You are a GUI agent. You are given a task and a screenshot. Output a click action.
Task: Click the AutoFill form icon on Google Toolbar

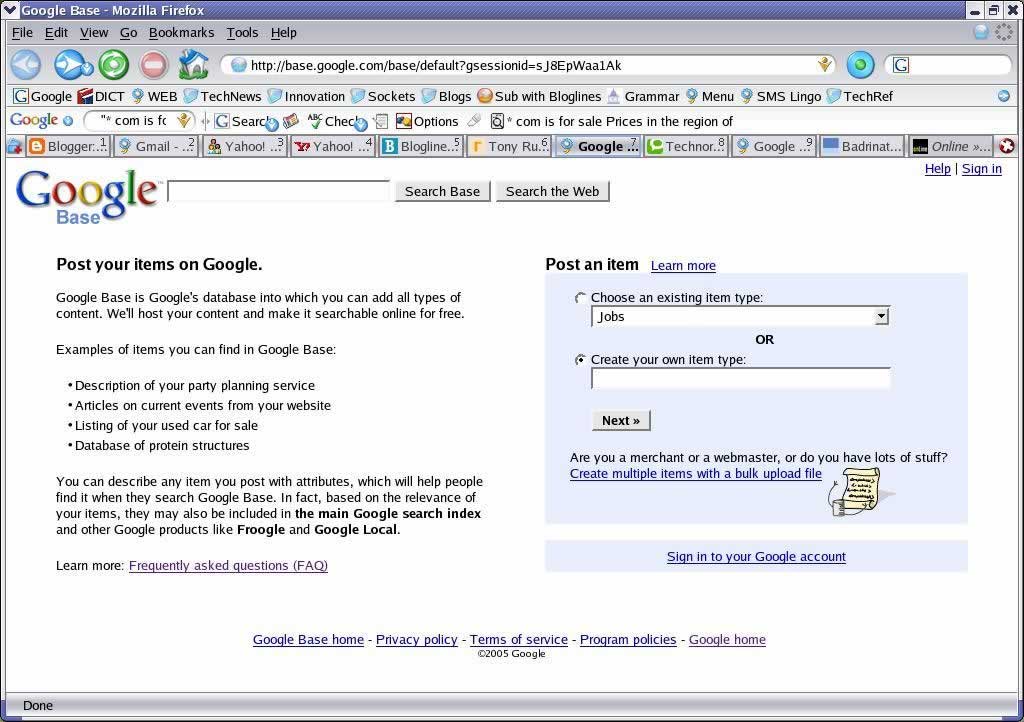click(381, 121)
